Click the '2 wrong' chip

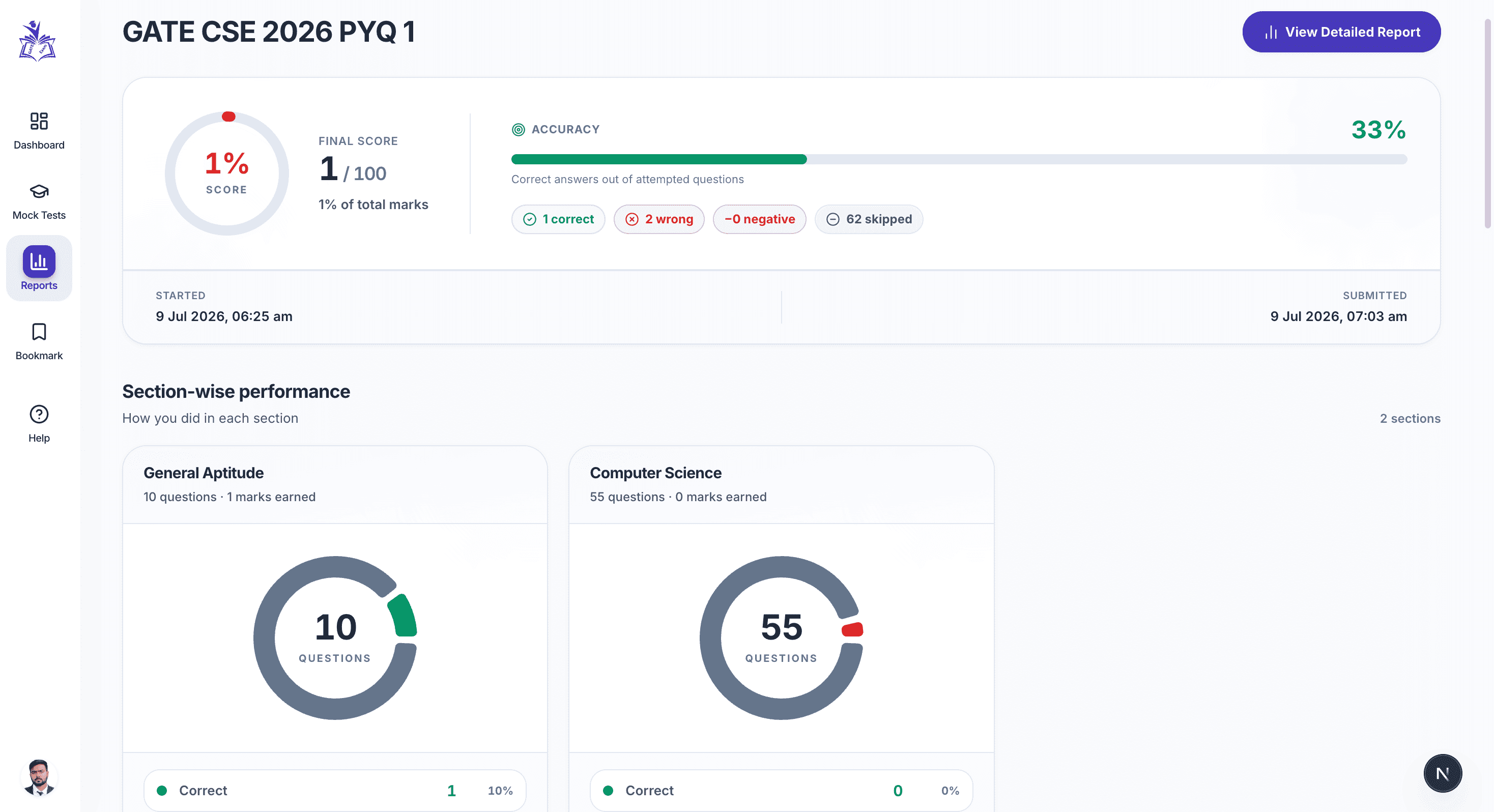[x=659, y=219]
